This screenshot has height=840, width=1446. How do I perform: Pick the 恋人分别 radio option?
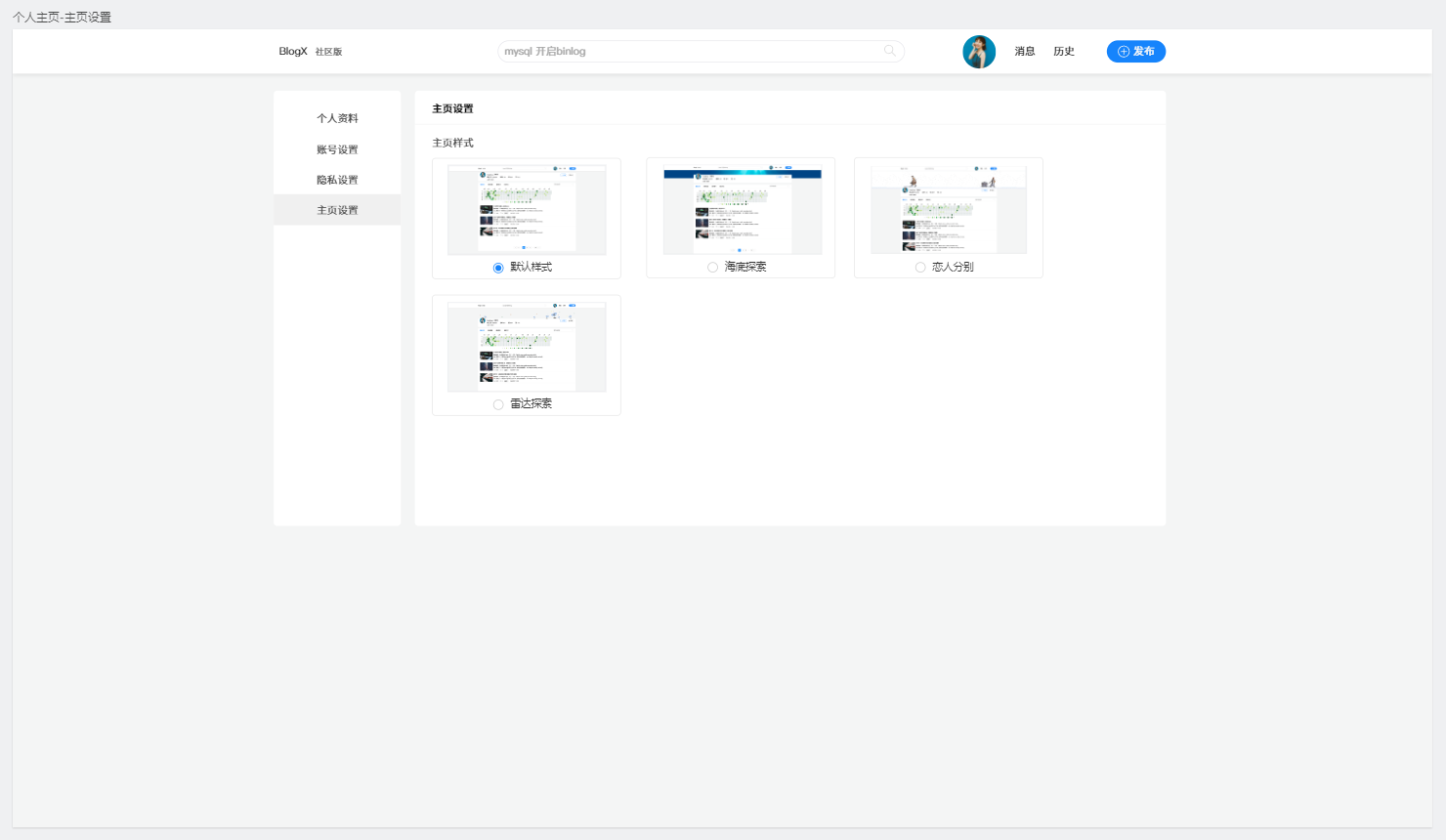click(x=920, y=268)
